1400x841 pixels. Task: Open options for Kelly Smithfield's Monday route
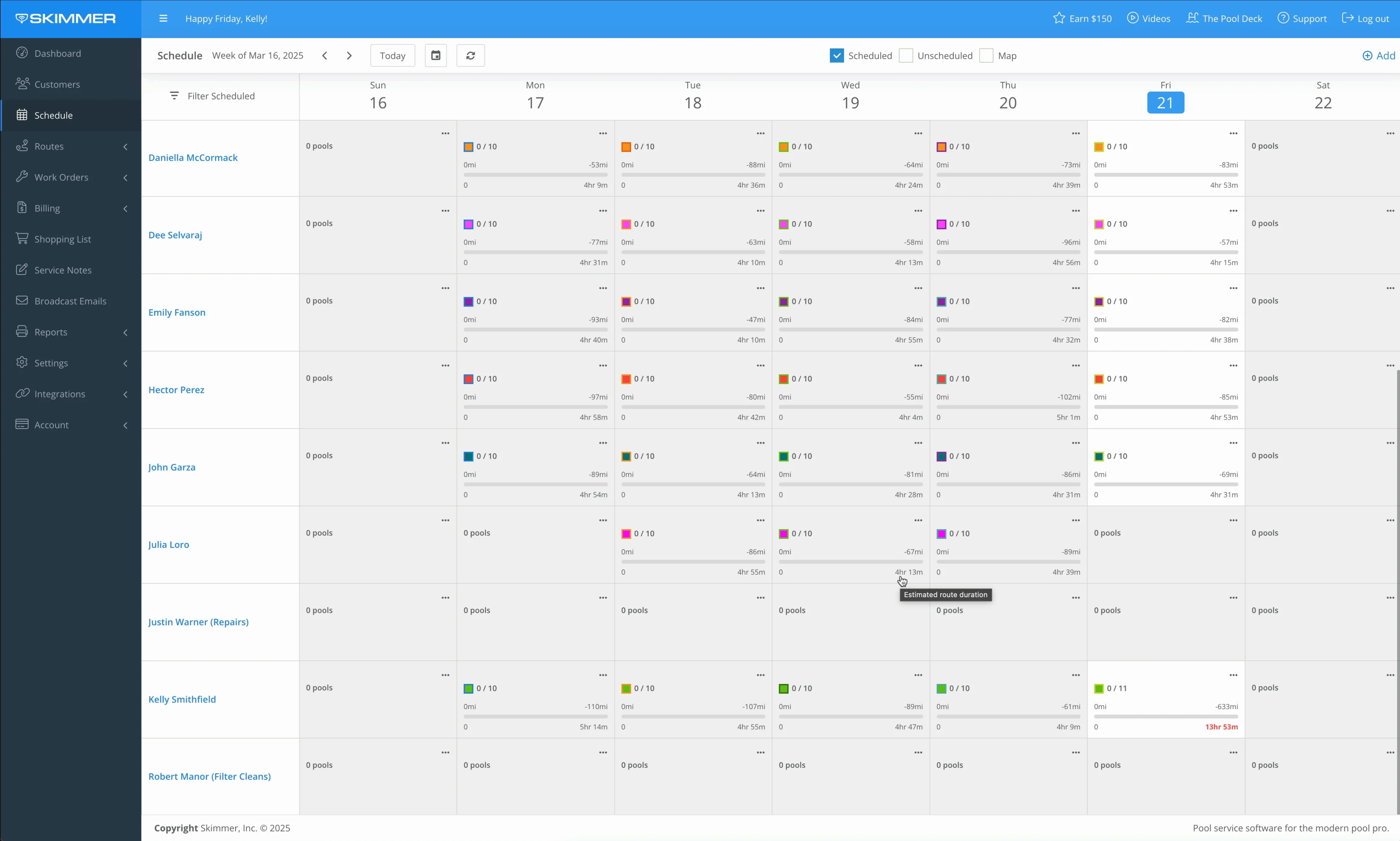coord(603,675)
